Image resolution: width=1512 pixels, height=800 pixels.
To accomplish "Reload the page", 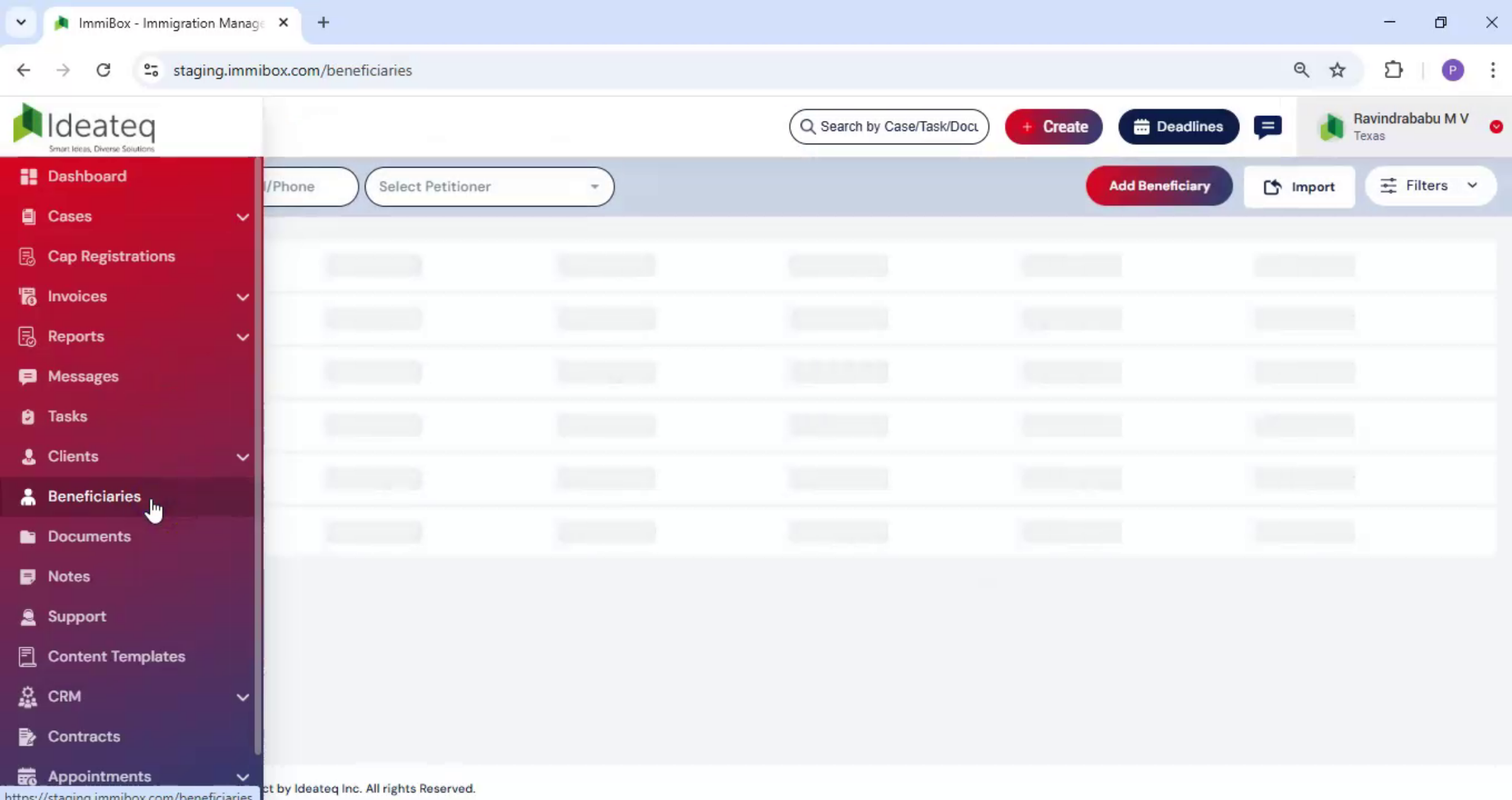I will click(x=103, y=70).
